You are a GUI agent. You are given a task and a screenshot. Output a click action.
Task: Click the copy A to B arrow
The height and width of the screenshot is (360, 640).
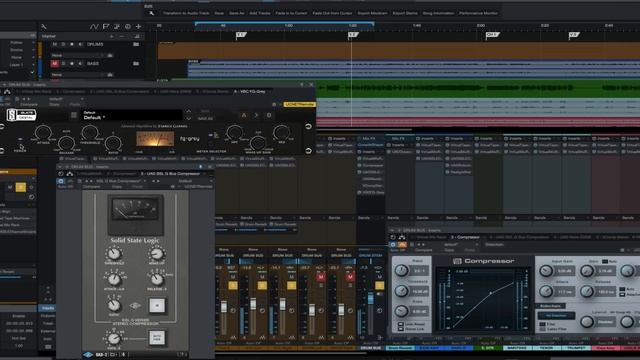coord(256,116)
